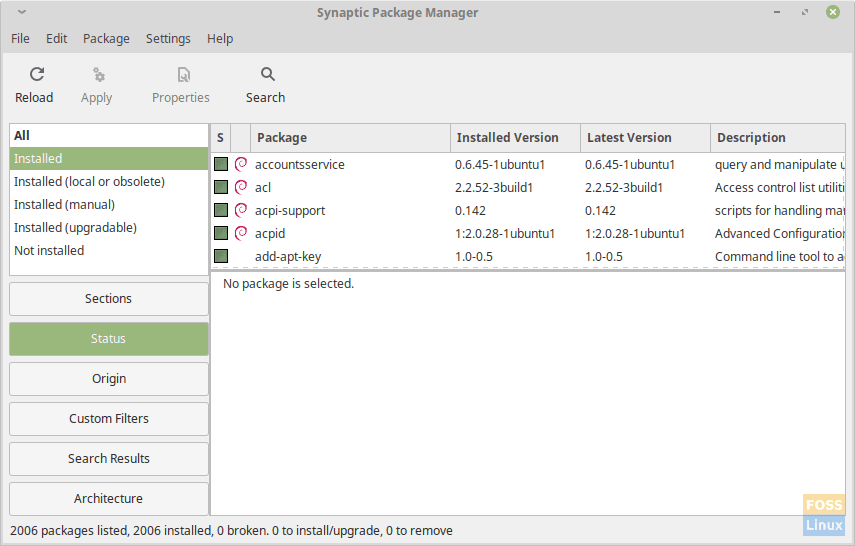Select the acpid package name

click(x=270, y=233)
